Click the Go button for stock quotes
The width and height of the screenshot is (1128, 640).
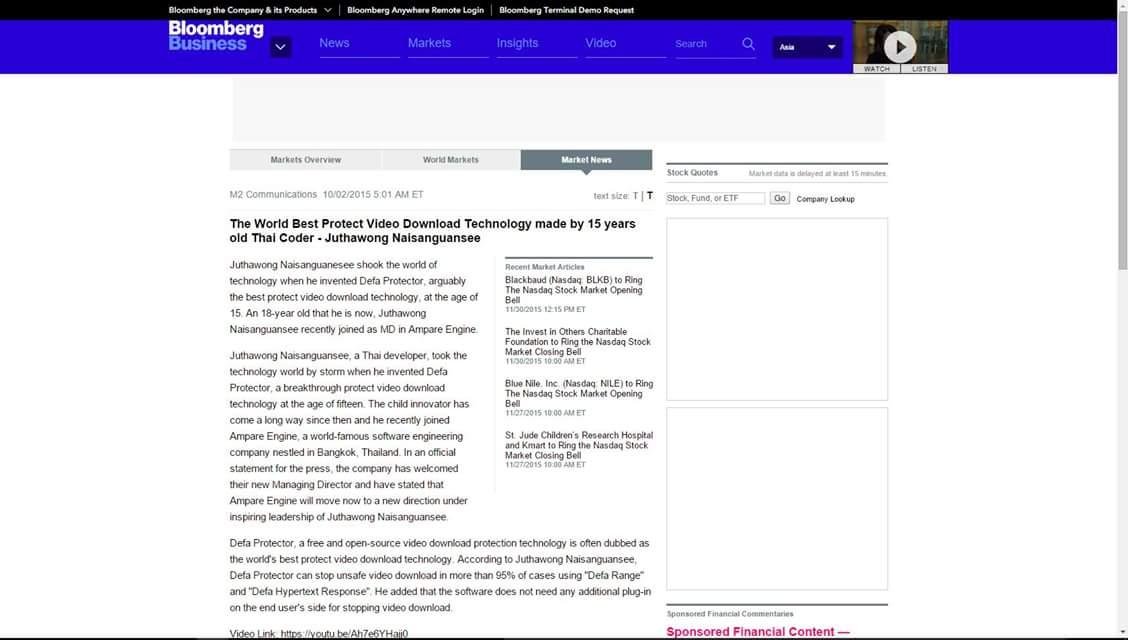tap(780, 198)
